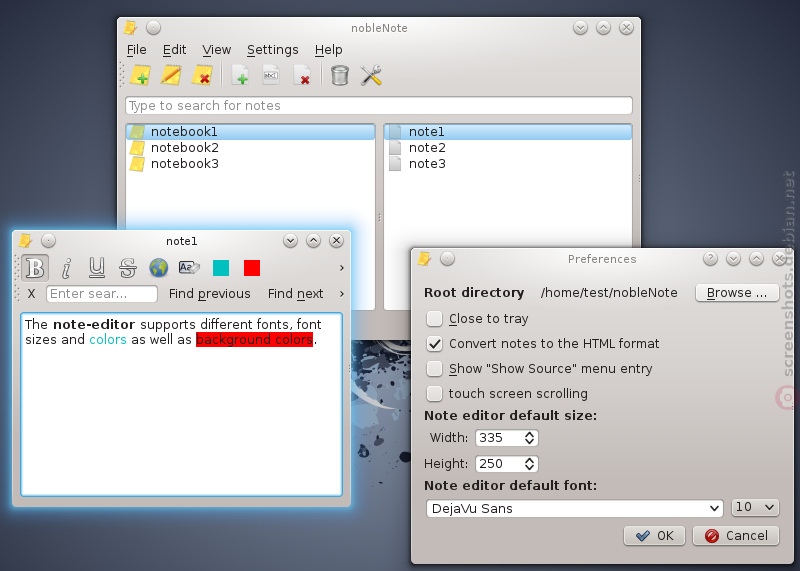800x571 pixels.
Task: Click the Type to search for notes field
Action: [x=379, y=106]
